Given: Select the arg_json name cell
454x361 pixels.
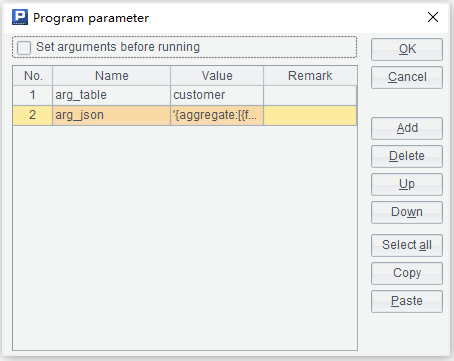Looking at the screenshot, I should (111, 115).
